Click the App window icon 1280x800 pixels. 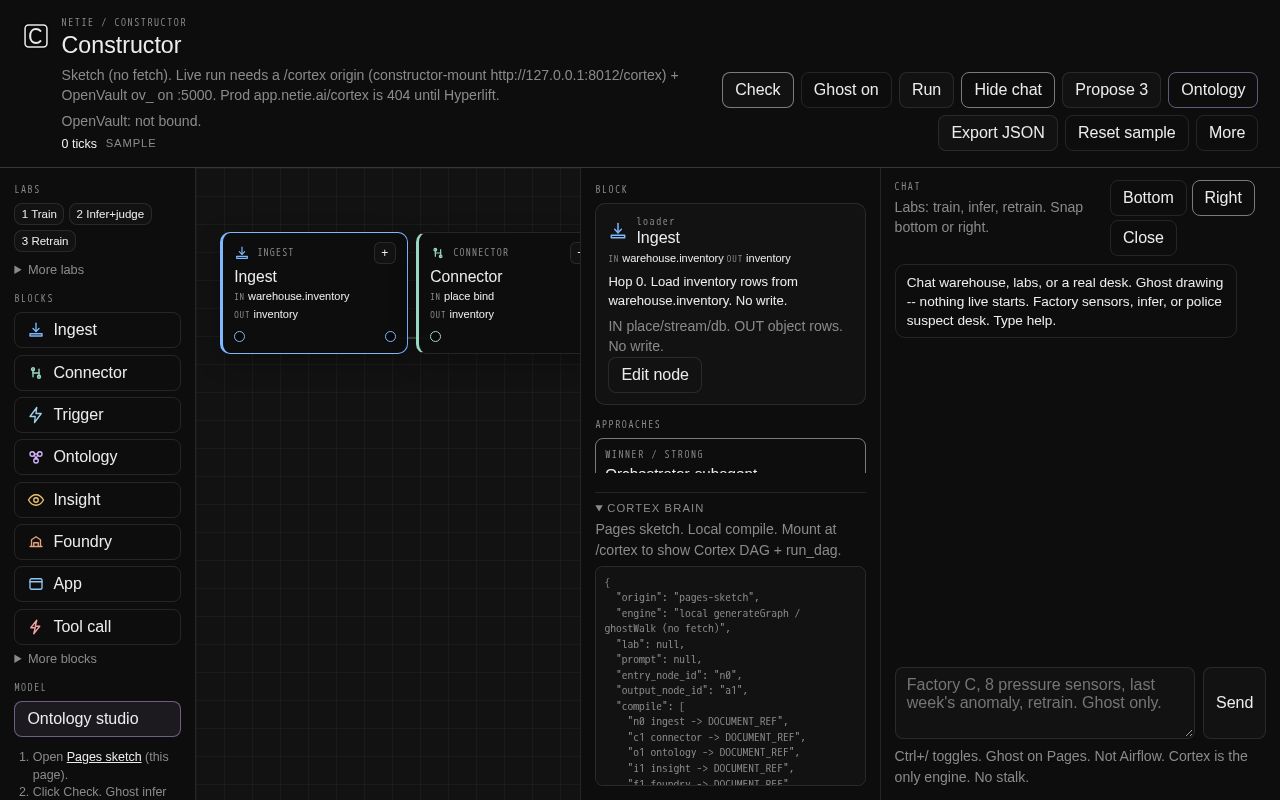(x=36, y=584)
